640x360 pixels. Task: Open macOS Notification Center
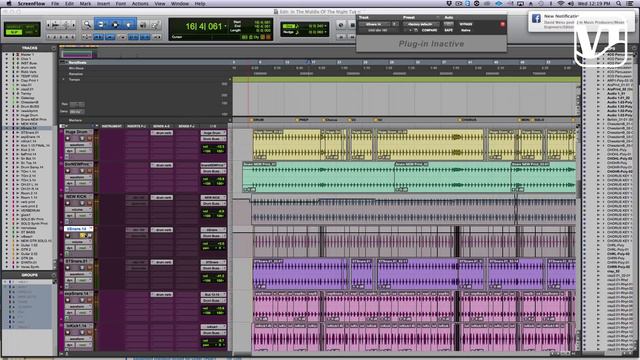tap(631, 3)
